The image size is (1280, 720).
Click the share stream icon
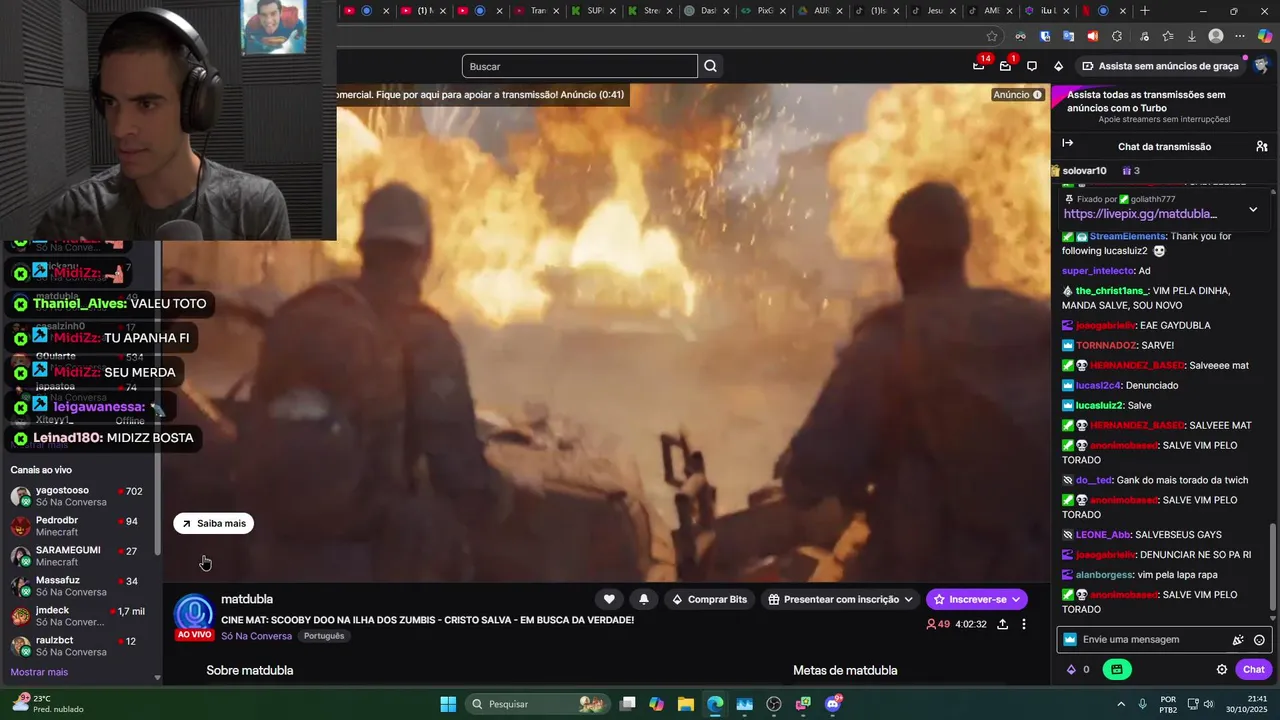click(1002, 624)
